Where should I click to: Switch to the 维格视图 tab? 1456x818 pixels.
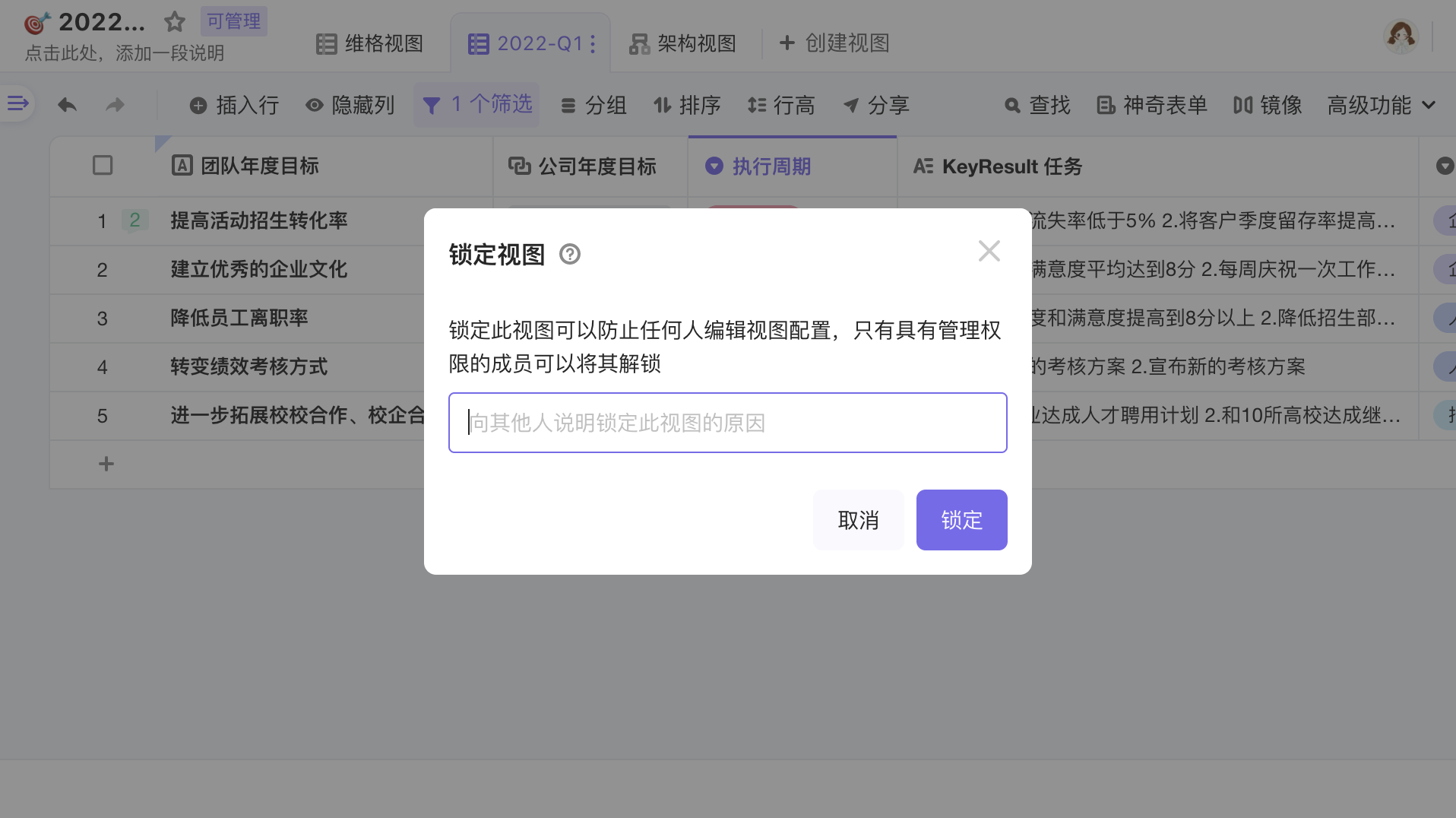click(370, 44)
